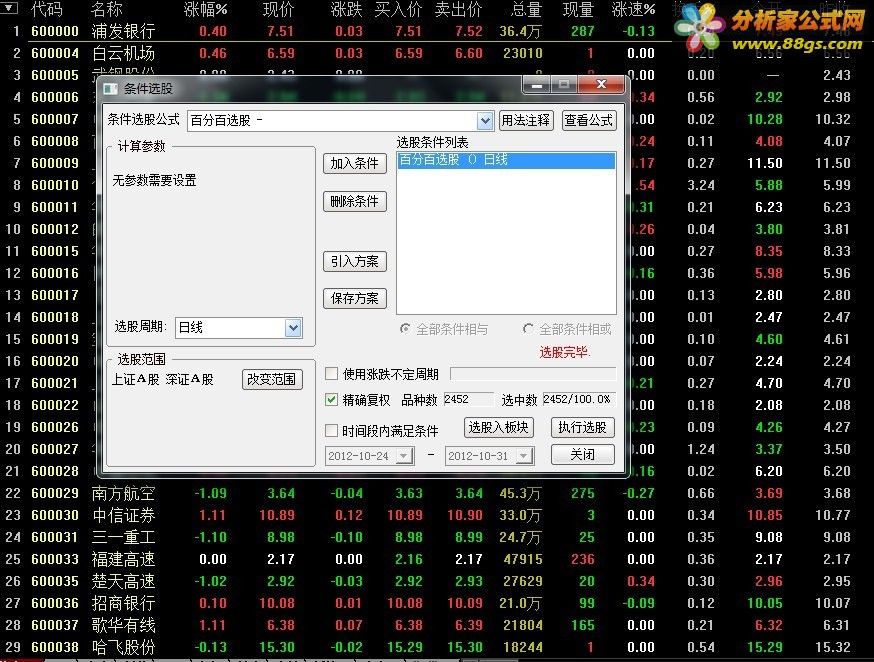Select stock row 三一重工
Image resolution: width=874 pixels, height=662 pixels.
(x=123, y=537)
